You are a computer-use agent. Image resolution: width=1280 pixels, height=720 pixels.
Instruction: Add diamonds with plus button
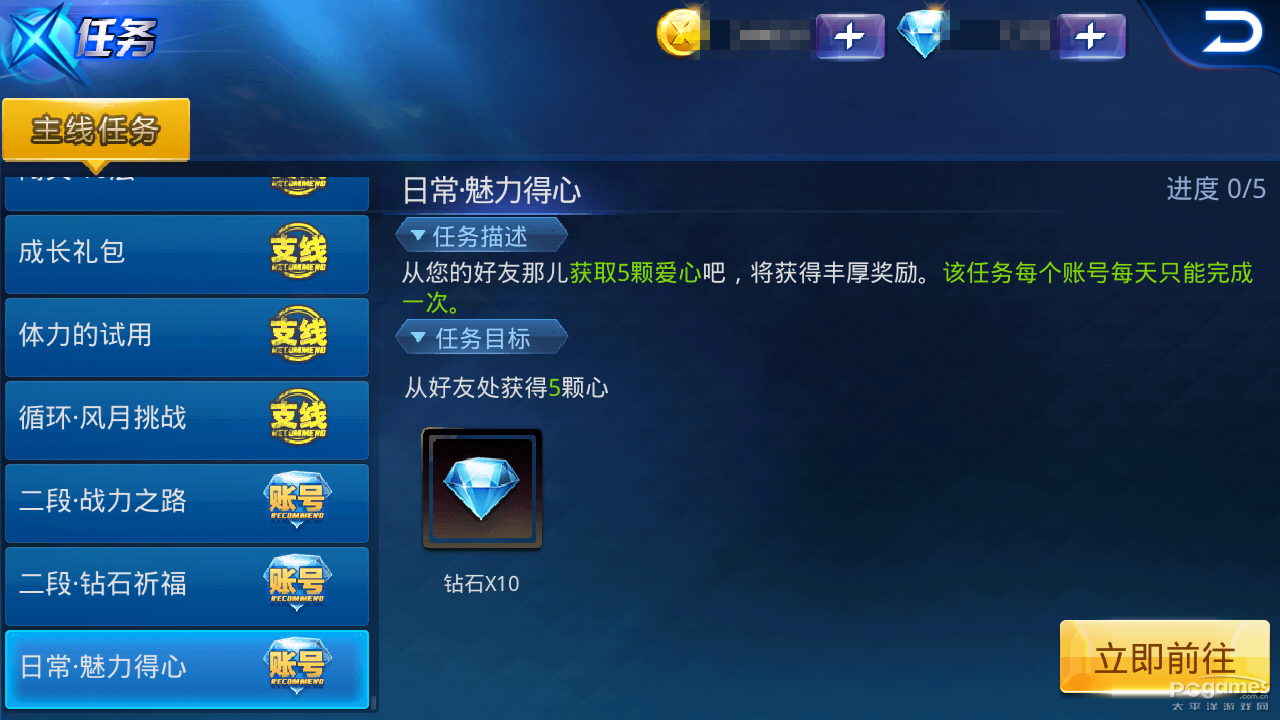pos(1091,37)
